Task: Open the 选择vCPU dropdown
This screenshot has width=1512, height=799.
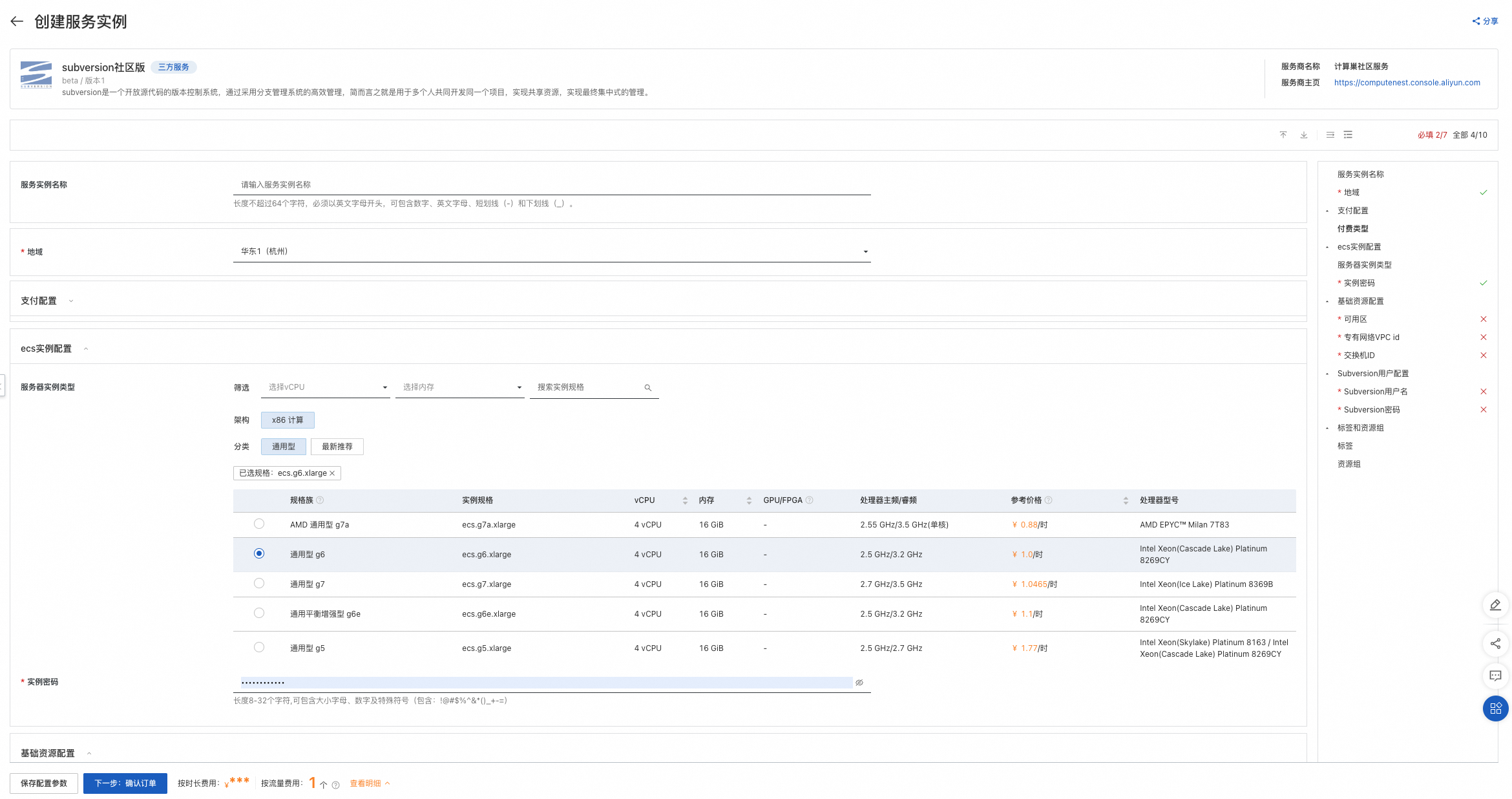Action: pyautogui.click(x=326, y=387)
